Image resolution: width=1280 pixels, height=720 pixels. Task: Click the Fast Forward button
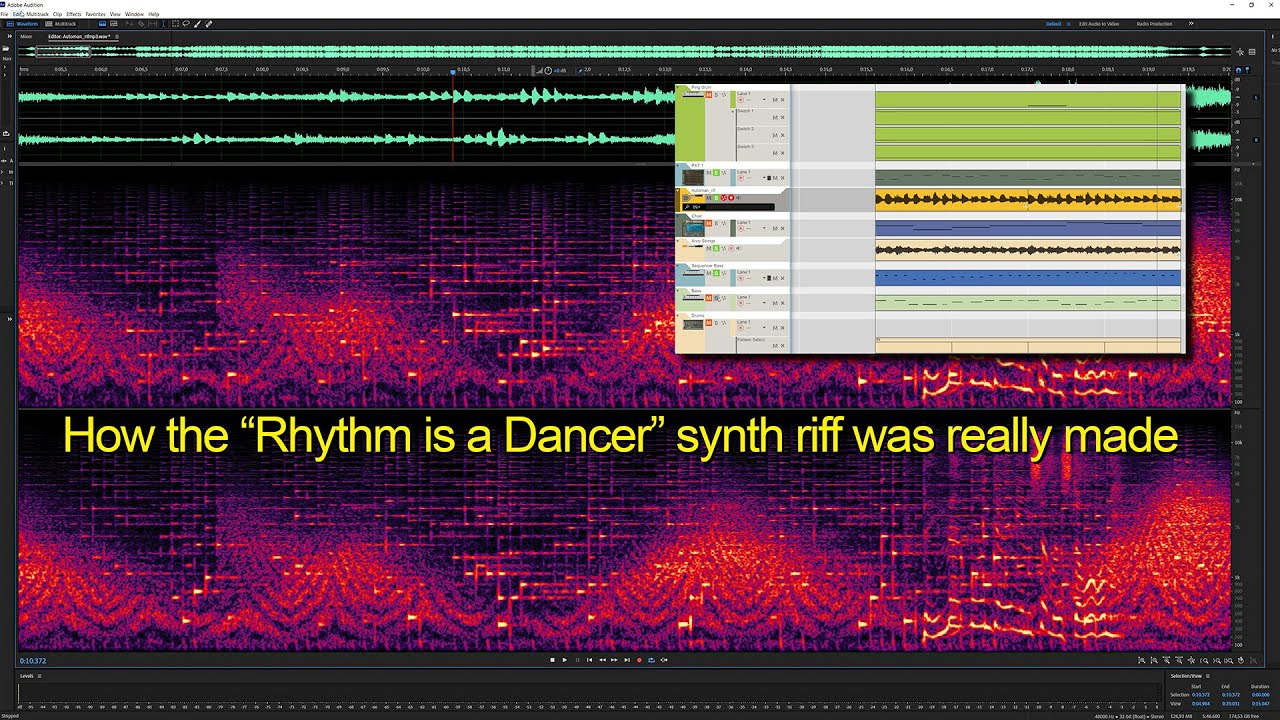coord(614,660)
